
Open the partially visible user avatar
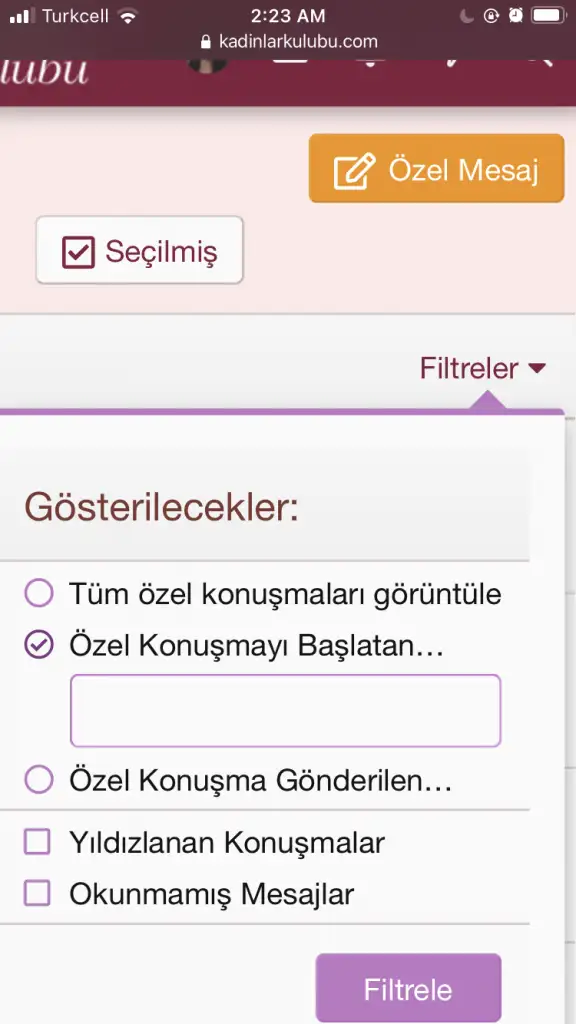(207, 66)
